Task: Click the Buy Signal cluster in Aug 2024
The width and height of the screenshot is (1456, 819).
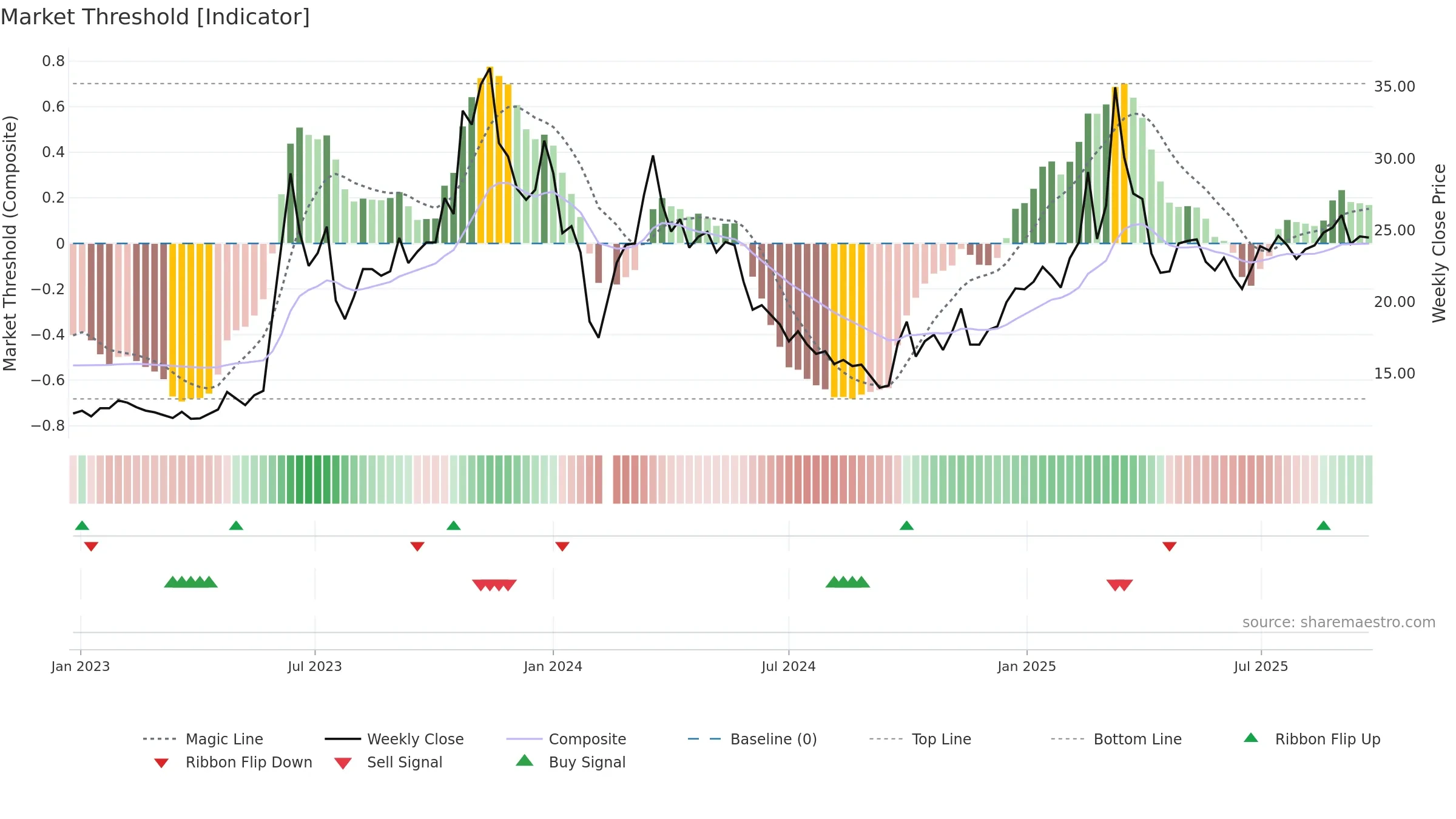Action: coord(848,582)
